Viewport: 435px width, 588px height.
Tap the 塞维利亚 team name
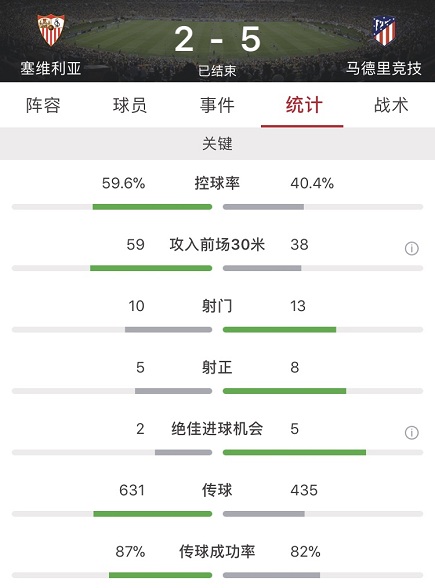51,69
